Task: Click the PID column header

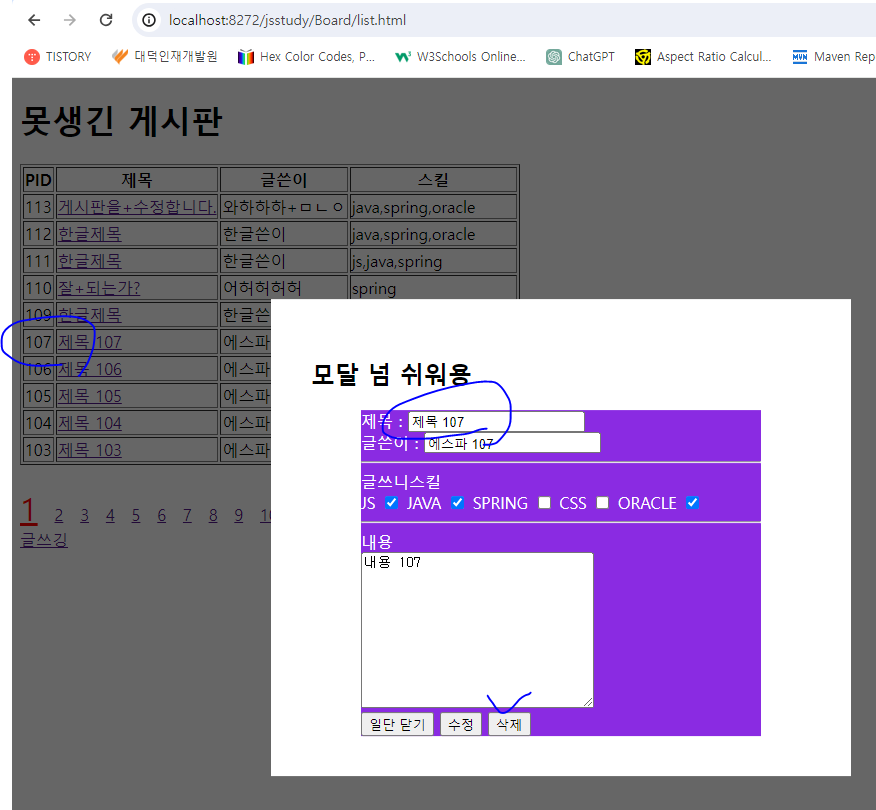Action: tap(39, 180)
